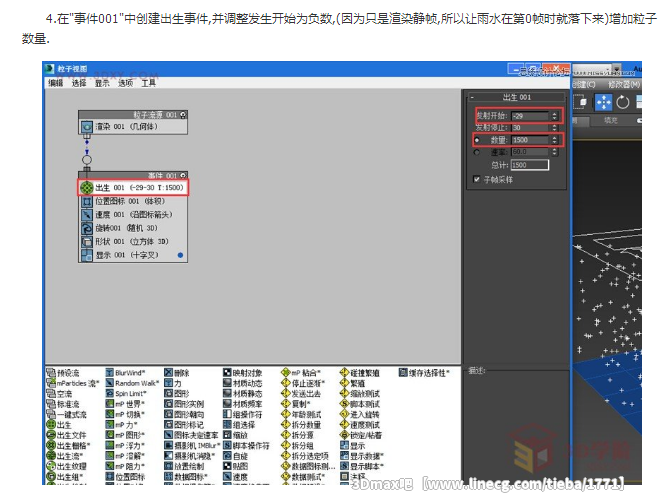Select 形状 001 operator in event
The width and height of the screenshot is (664, 503).
click(x=133, y=242)
